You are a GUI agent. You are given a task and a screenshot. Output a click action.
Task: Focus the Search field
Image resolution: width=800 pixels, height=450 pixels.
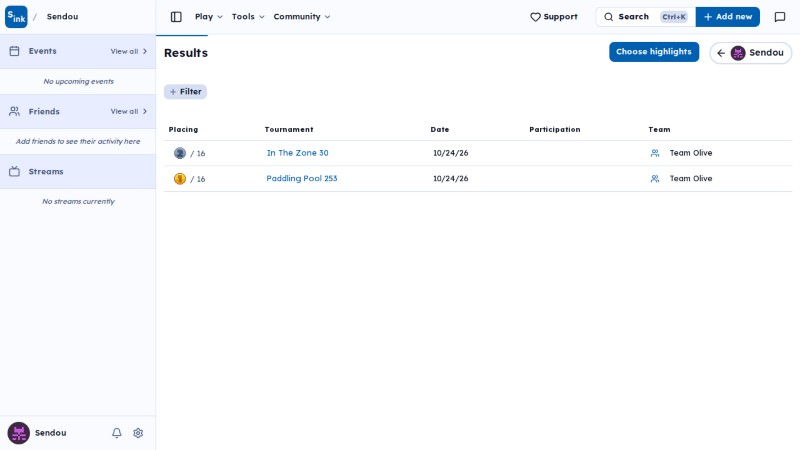645,17
